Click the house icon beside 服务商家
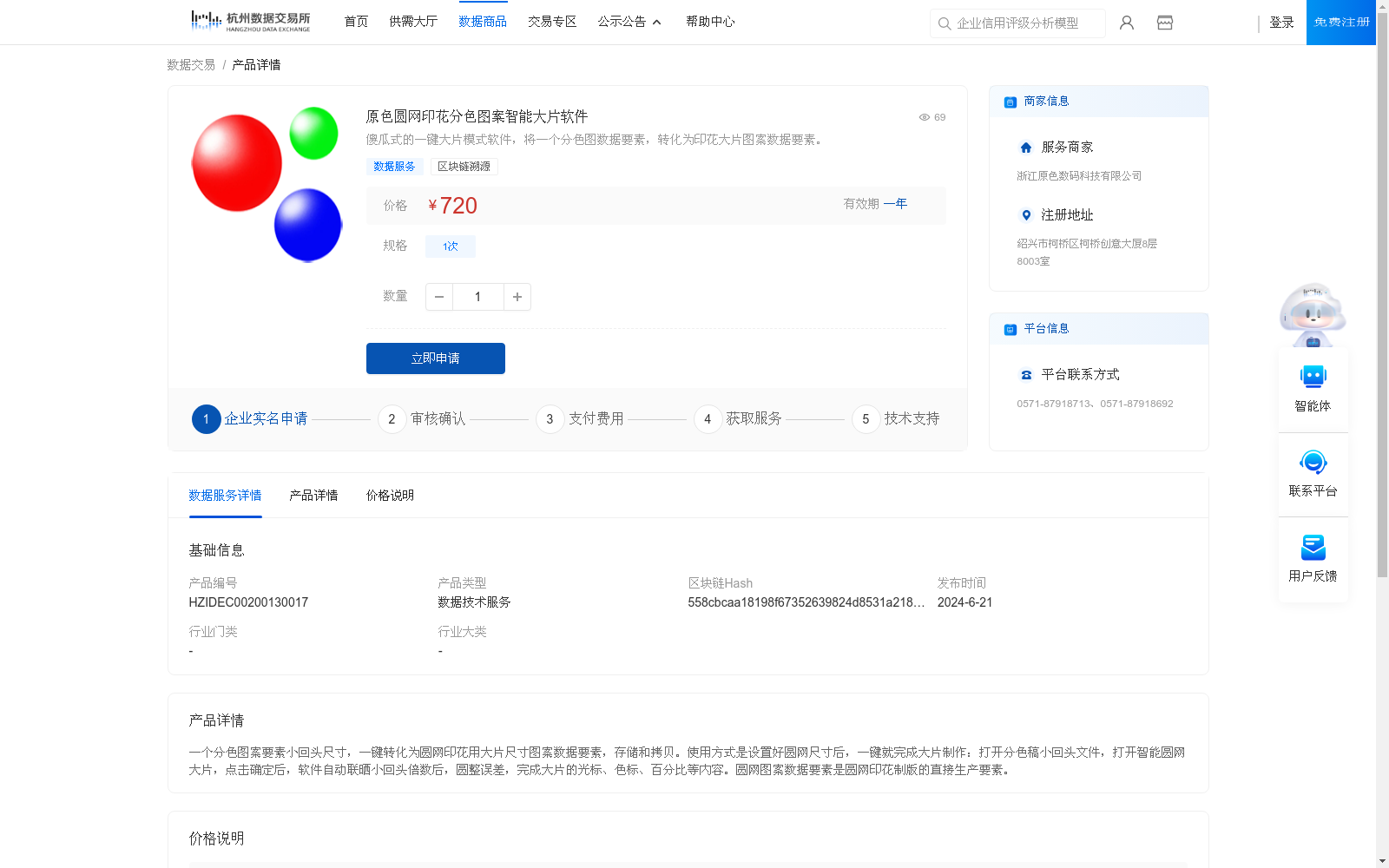The width and height of the screenshot is (1389, 868). 1026,148
